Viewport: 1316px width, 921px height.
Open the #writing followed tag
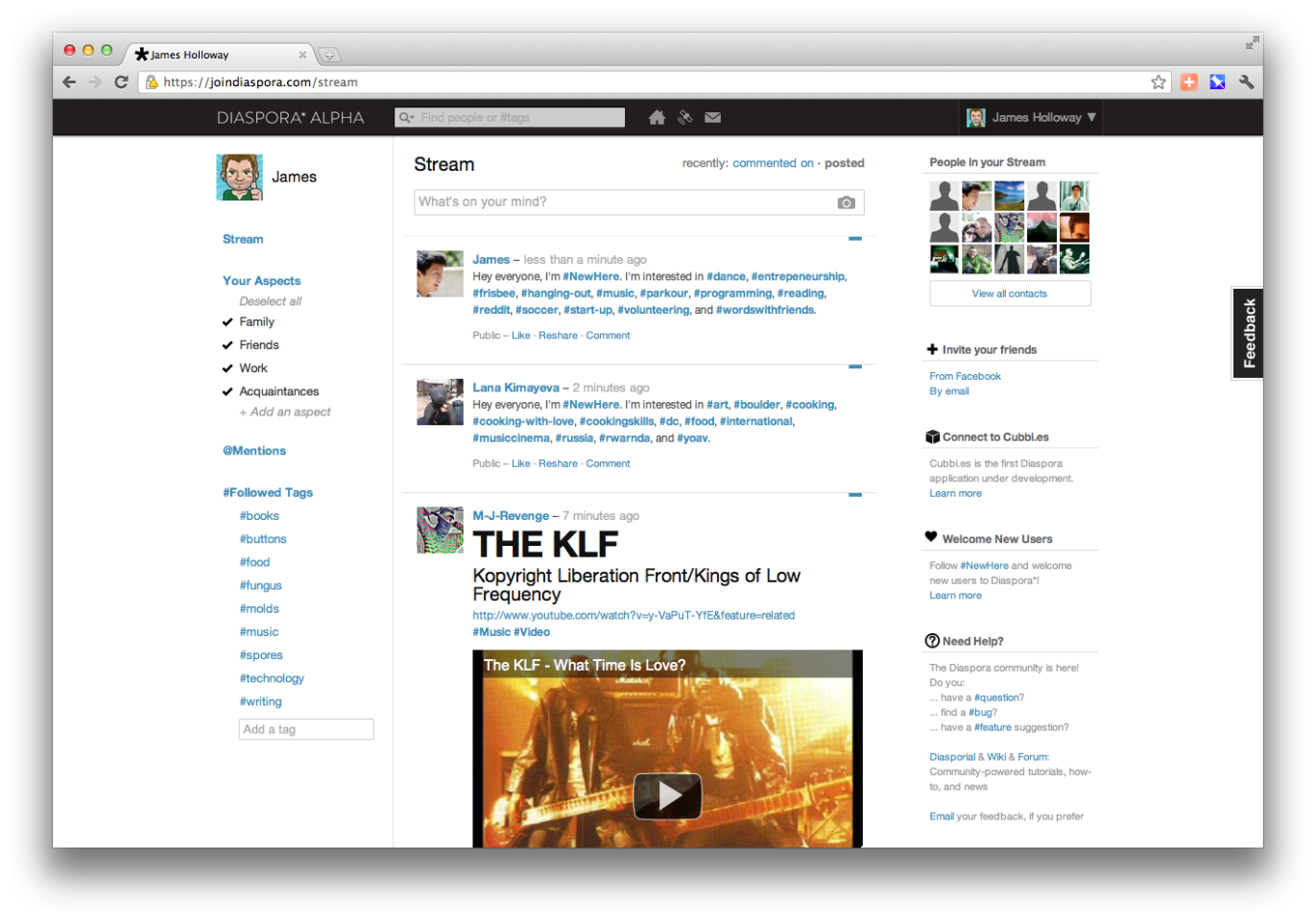(260, 701)
